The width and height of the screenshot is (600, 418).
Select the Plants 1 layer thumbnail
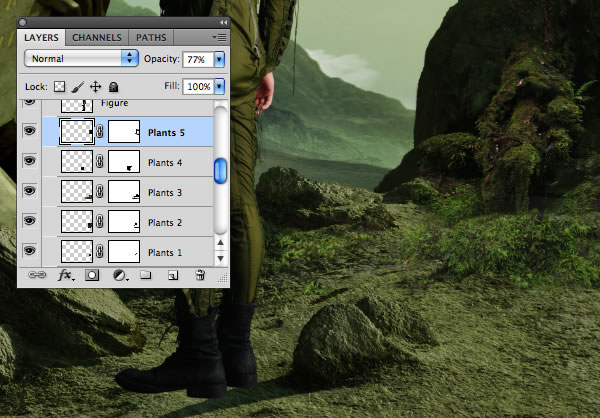point(77,251)
